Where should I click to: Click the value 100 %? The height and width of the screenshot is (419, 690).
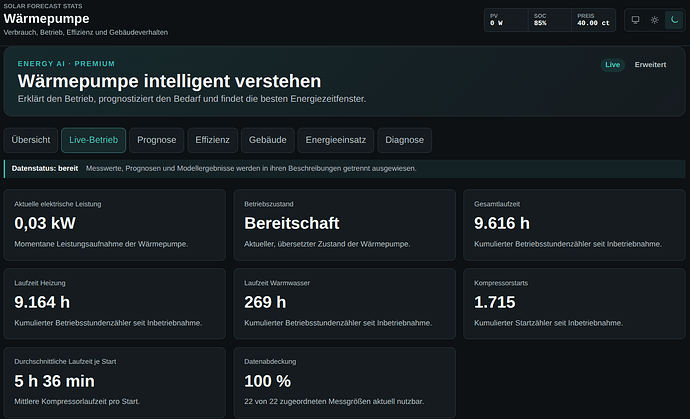[x=268, y=381]
